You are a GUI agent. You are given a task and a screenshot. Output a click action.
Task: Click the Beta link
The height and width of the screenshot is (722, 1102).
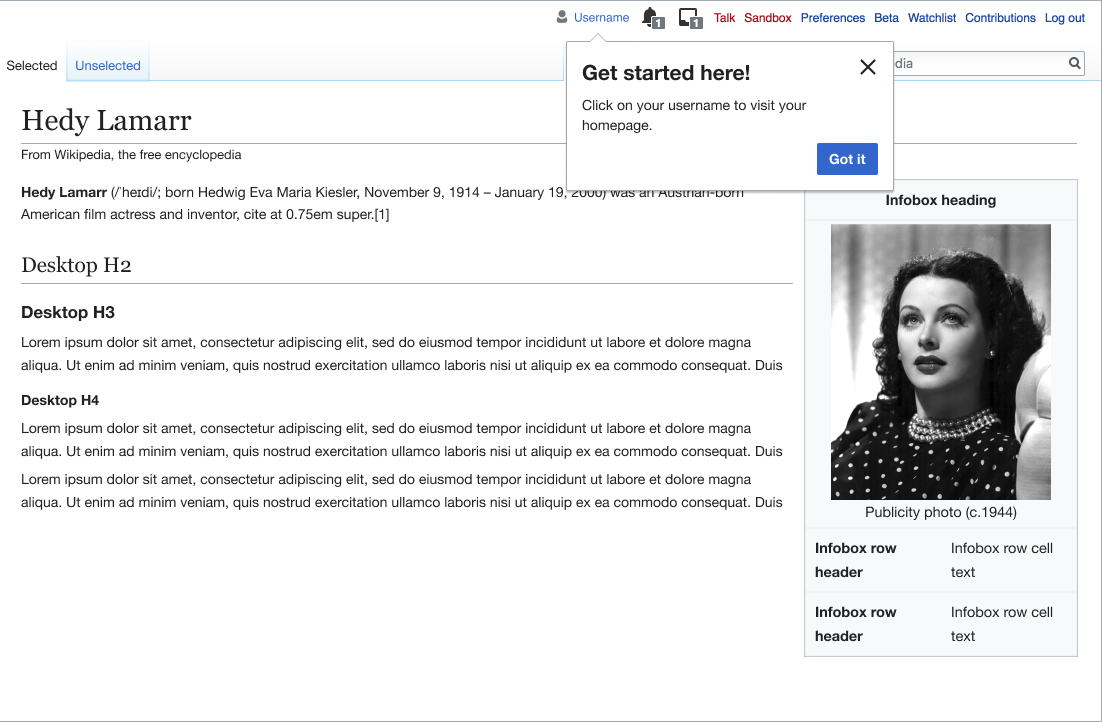(x=886, y=18)
